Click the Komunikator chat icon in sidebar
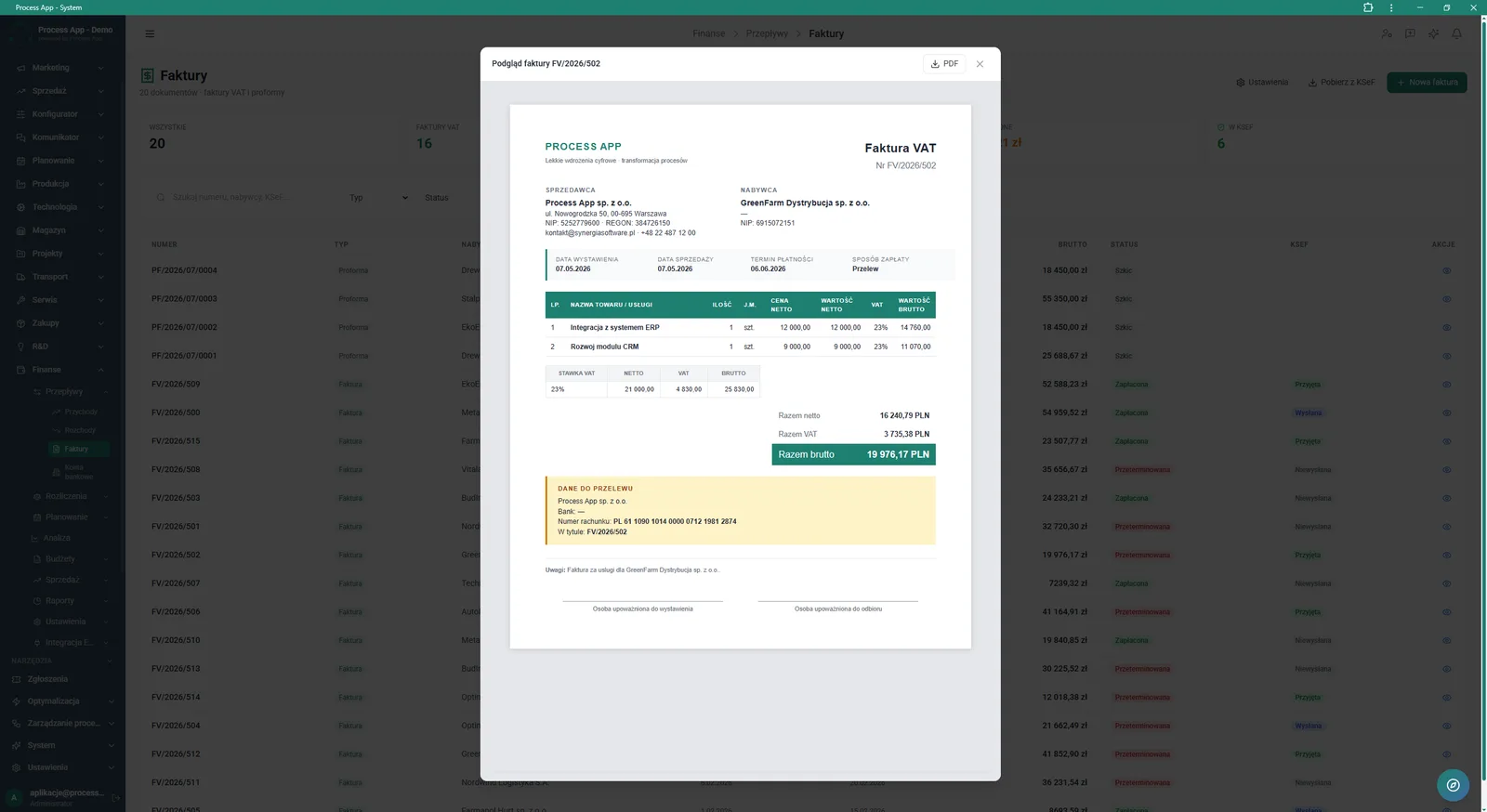The width and height of the screenshot is (1487, 812). point(20,138)
